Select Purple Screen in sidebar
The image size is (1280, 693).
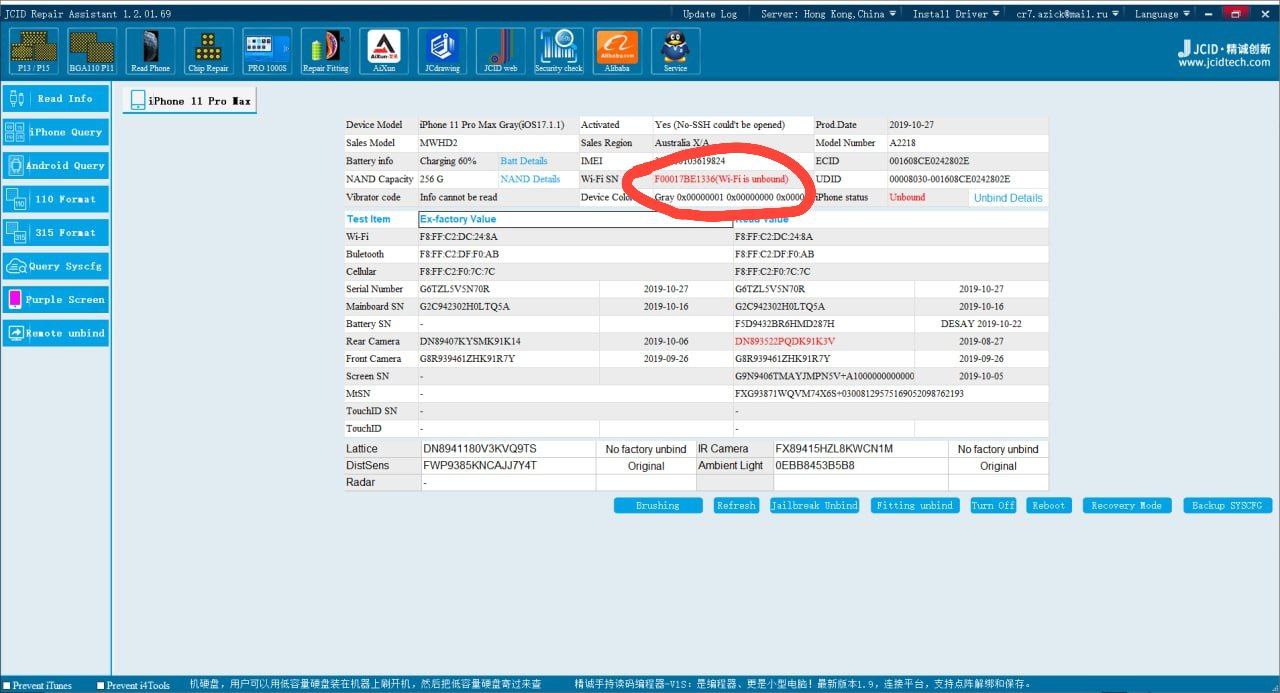click(56, 299)
